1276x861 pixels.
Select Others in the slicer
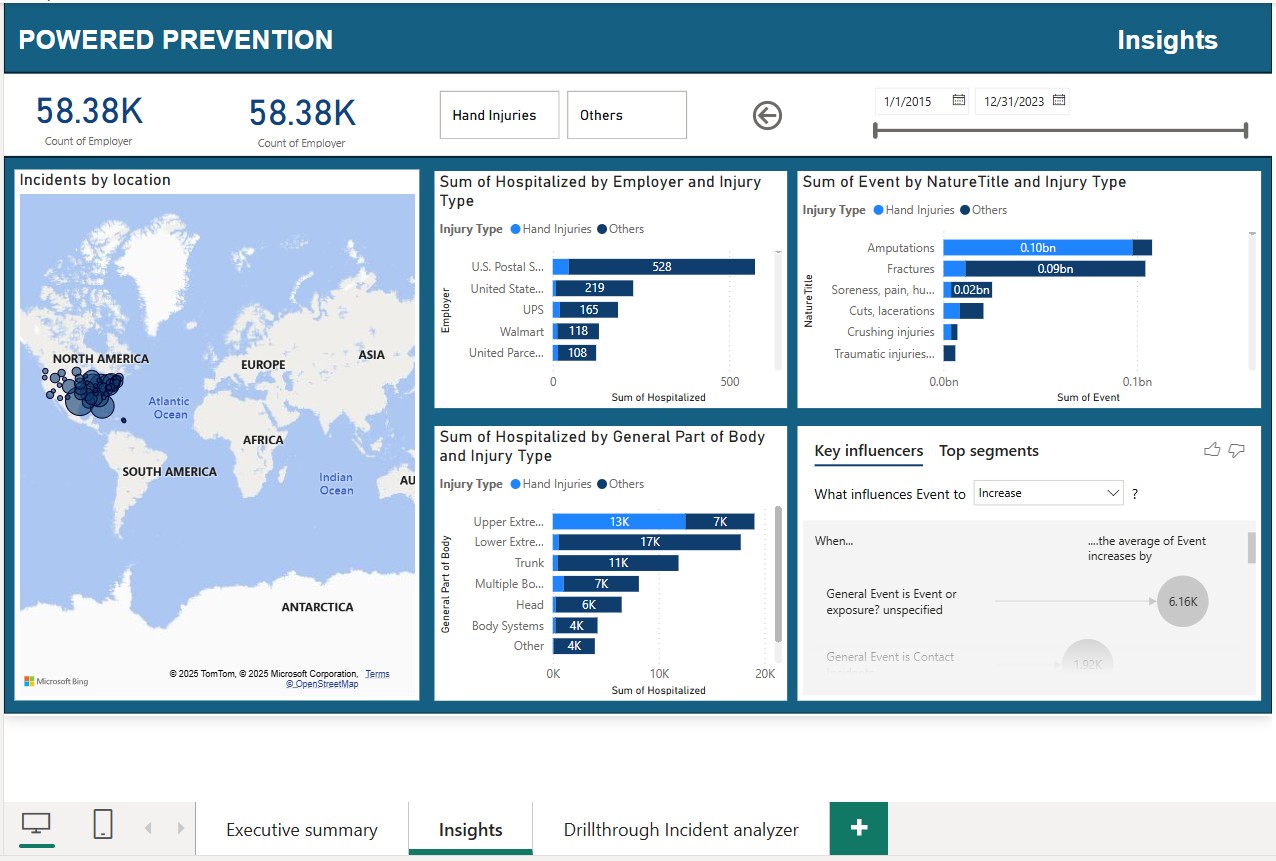tap(626, 115)
